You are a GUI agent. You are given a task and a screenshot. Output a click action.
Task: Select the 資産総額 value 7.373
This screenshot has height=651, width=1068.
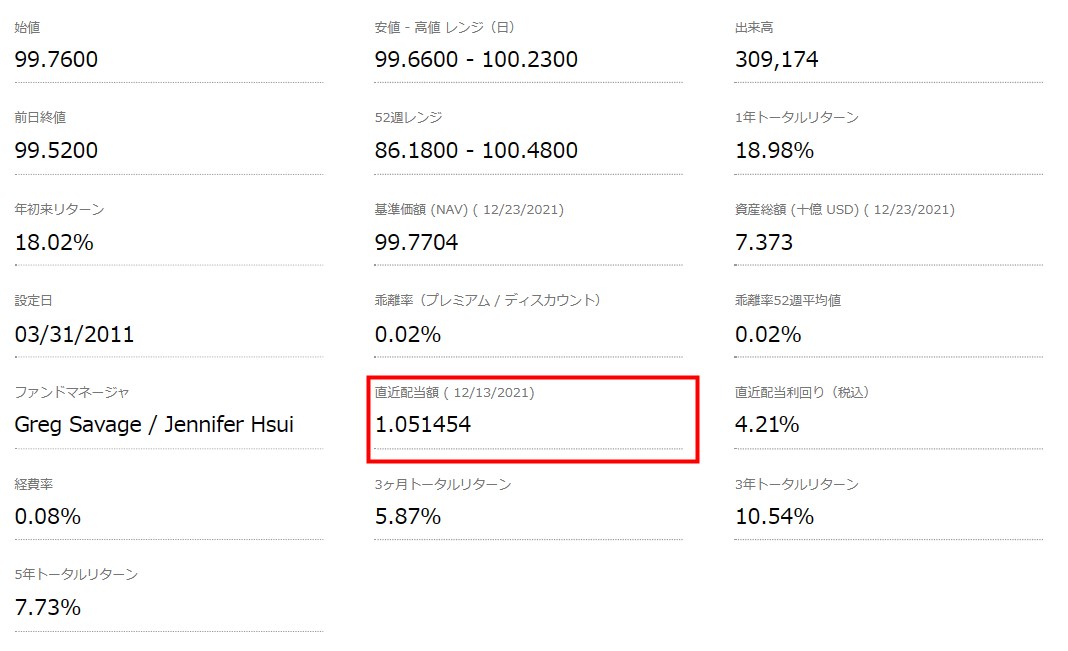tap(764, 242)
